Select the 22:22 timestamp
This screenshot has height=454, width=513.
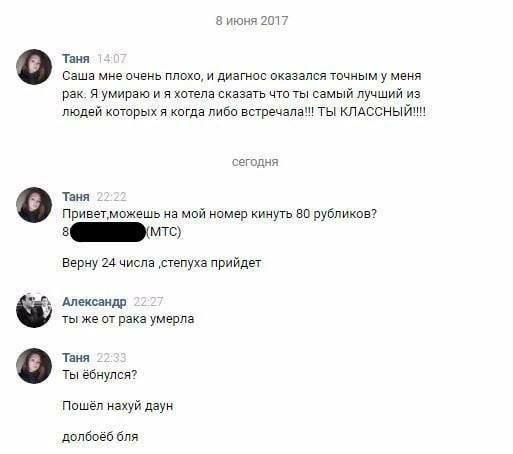tap(112, 197)
